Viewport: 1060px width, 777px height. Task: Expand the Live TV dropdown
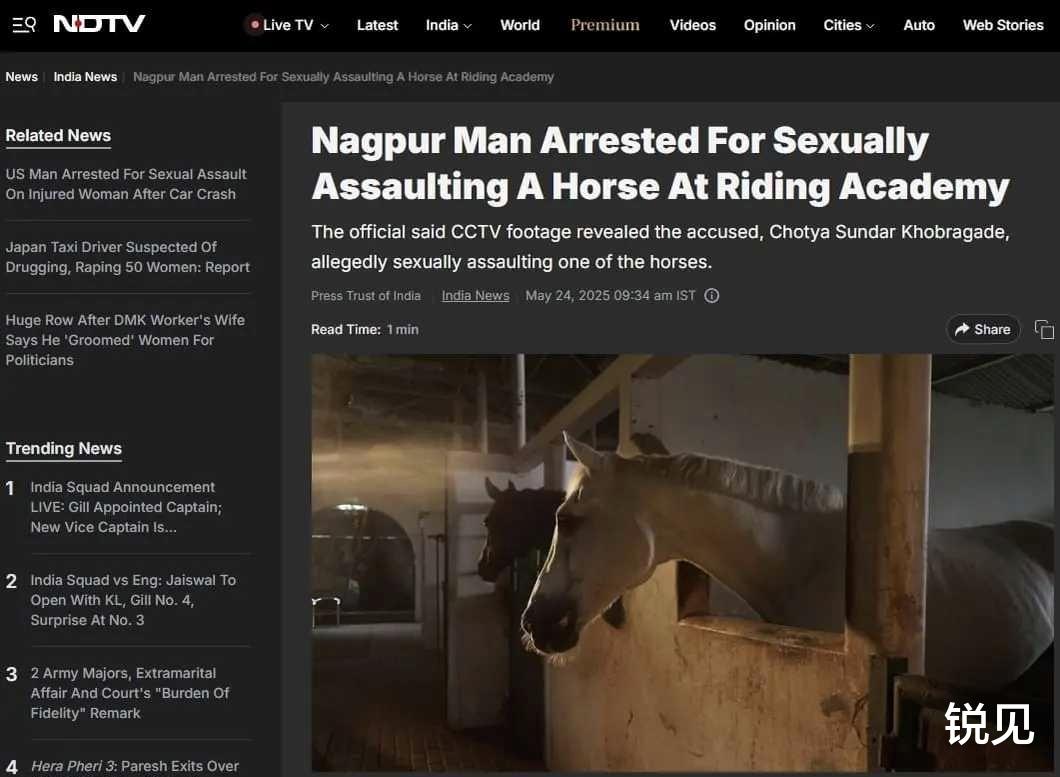[x=324, y=26]
